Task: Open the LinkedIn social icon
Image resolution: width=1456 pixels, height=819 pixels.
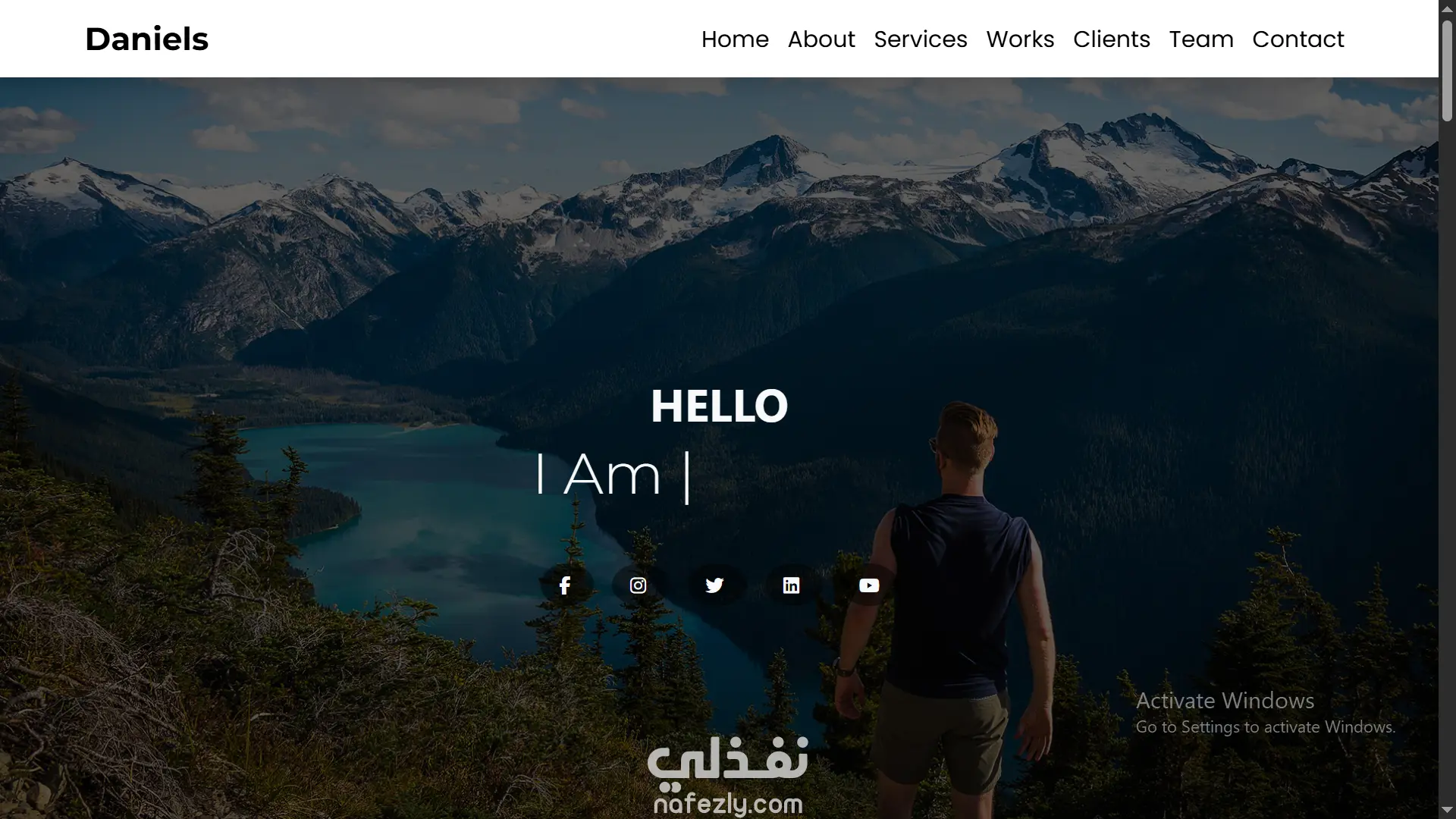Action: click(791, 585)
